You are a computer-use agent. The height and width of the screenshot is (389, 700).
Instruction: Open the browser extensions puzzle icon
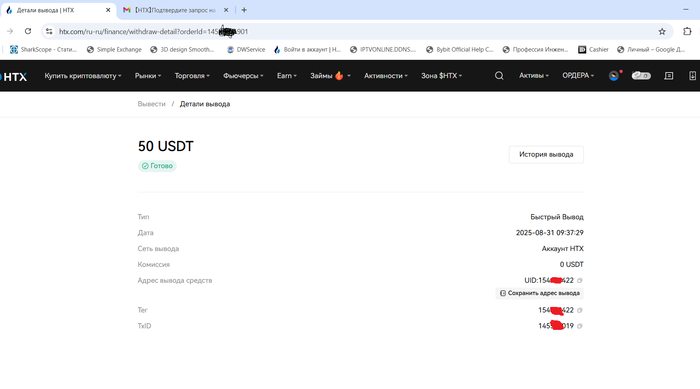687,31
